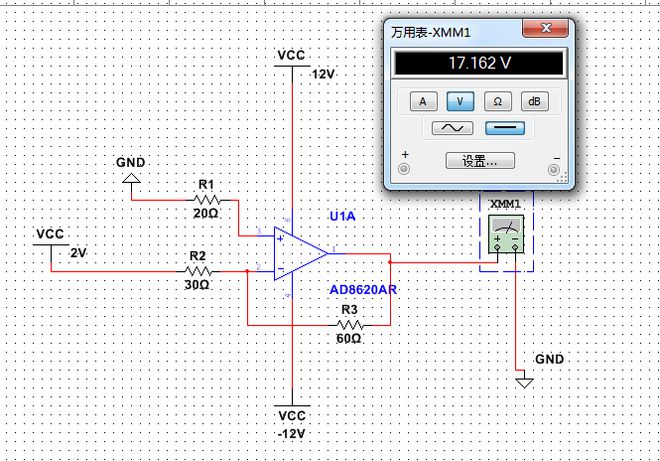This screenshot has width=660, height=461.
Task: Click the 2V voltage label
Action: [x=78, y=253]
